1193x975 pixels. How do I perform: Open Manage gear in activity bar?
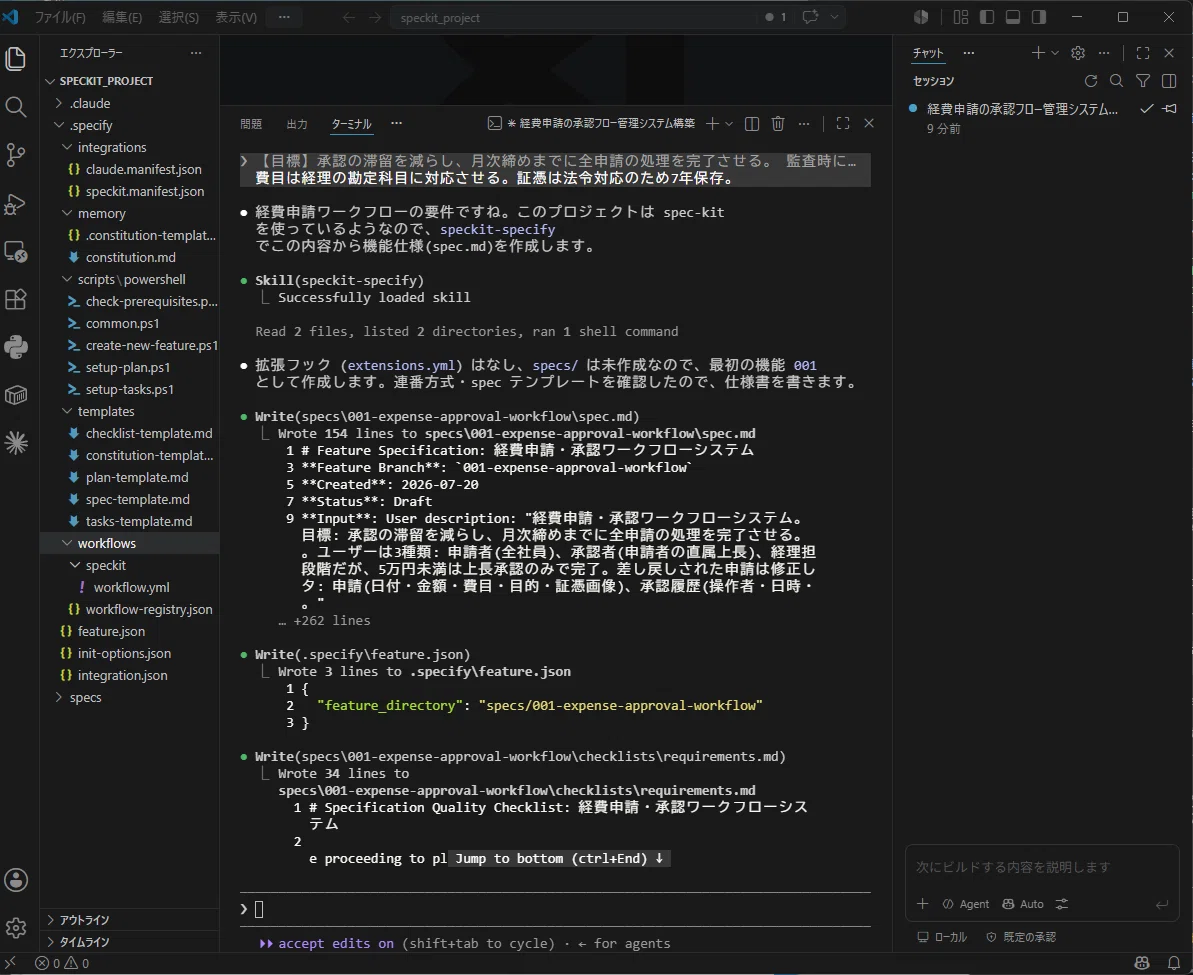click(16, 928)
